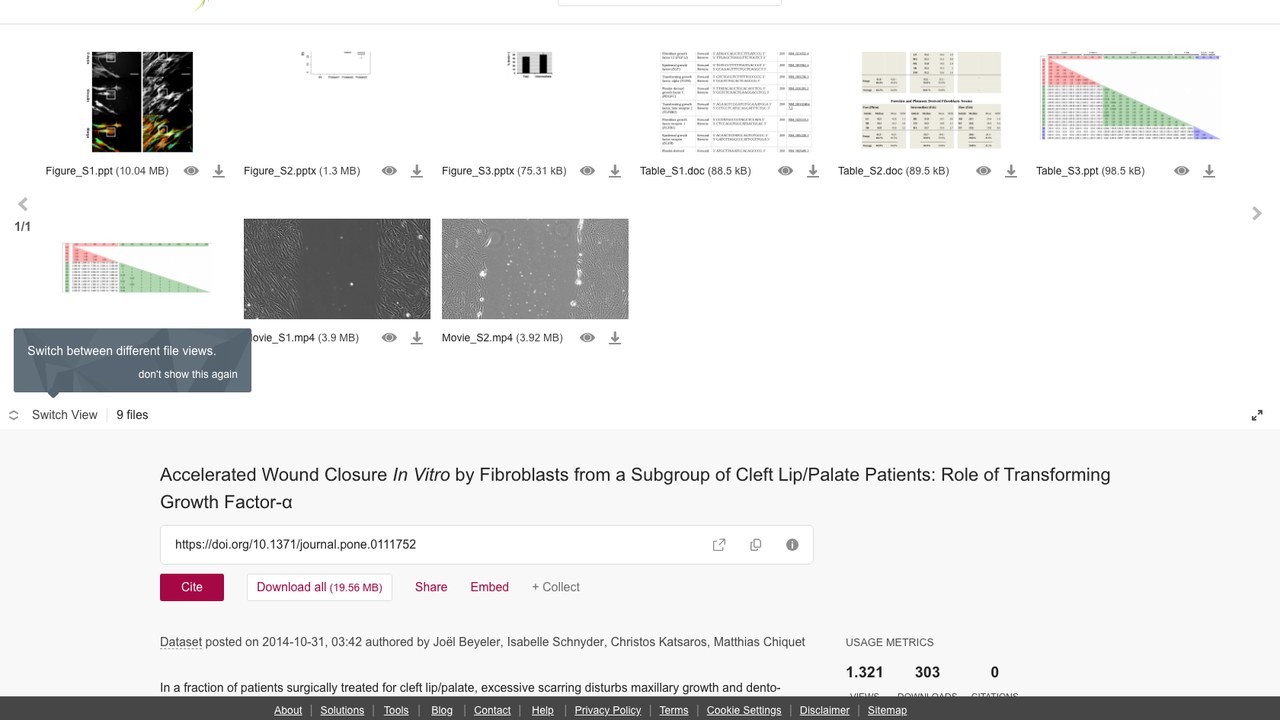
Task: Go to next file page arrow
Action: click(1257, 213)
